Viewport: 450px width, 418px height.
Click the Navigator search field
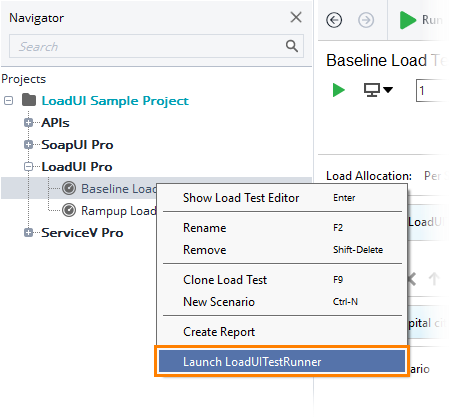pyautogui.click(x=156, y=46)
